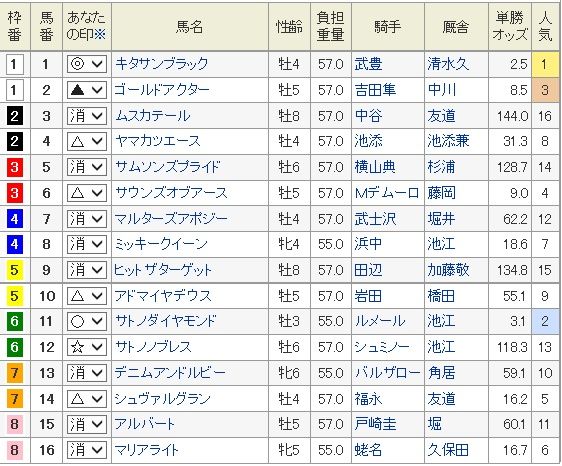562x466 pixels.
Task: Click the red frame 3 badge for サウンズオブアース
Action: click(x=14, y=193)
